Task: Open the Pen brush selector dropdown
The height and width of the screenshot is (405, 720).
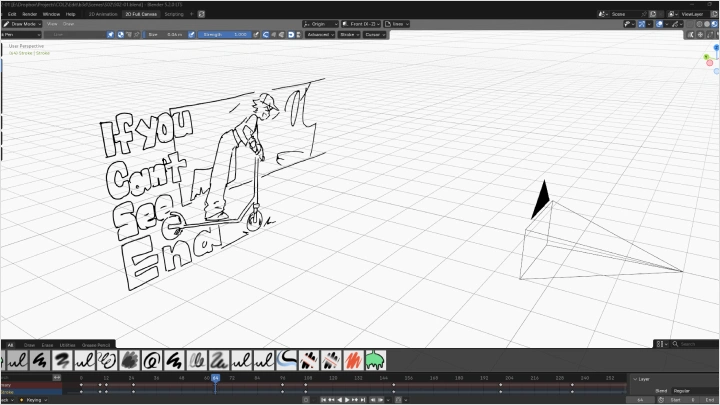Action: (20, 34)
